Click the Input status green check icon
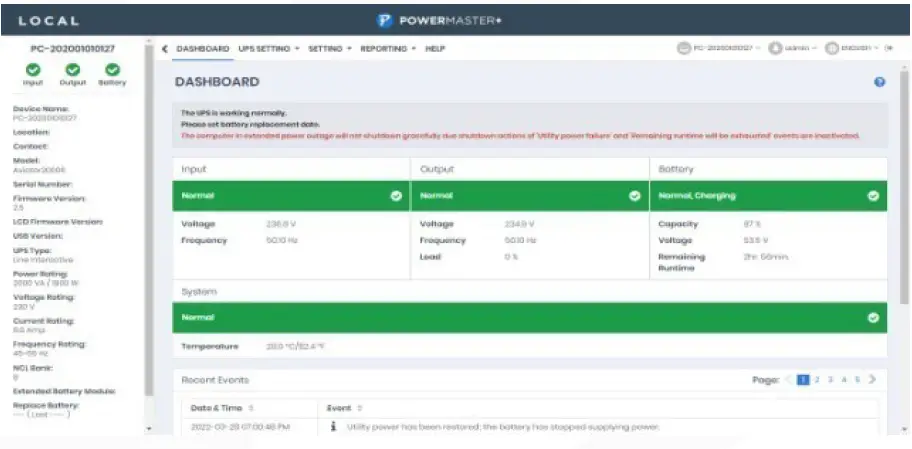This screenshot has width=912, height=449. (x=33, y=70)
